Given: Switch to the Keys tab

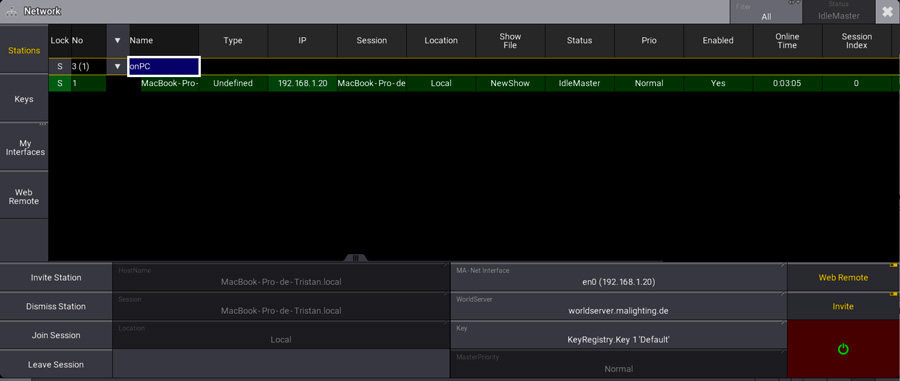Looking at the screenshot, I should point(24,99).
